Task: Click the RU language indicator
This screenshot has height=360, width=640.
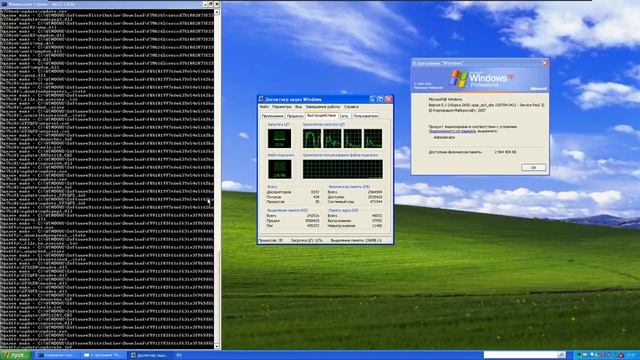Action: (179, 355)
